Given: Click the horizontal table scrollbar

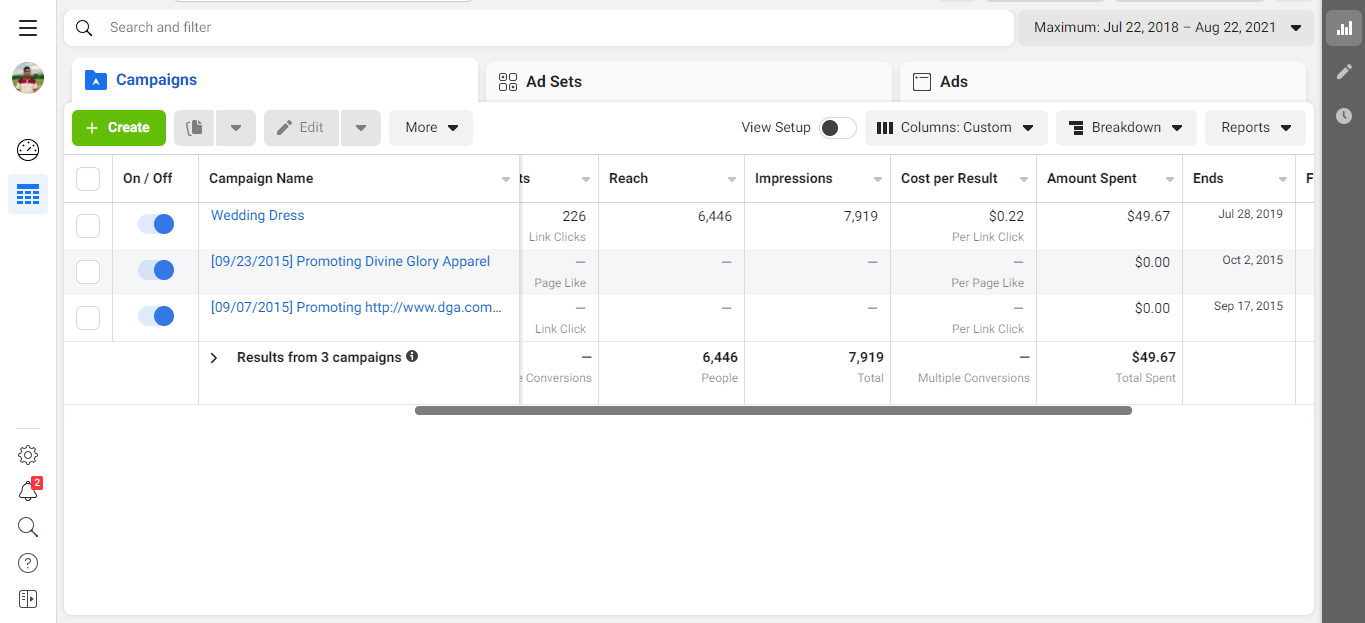Looking at the screenshot, I should point(772,410).
